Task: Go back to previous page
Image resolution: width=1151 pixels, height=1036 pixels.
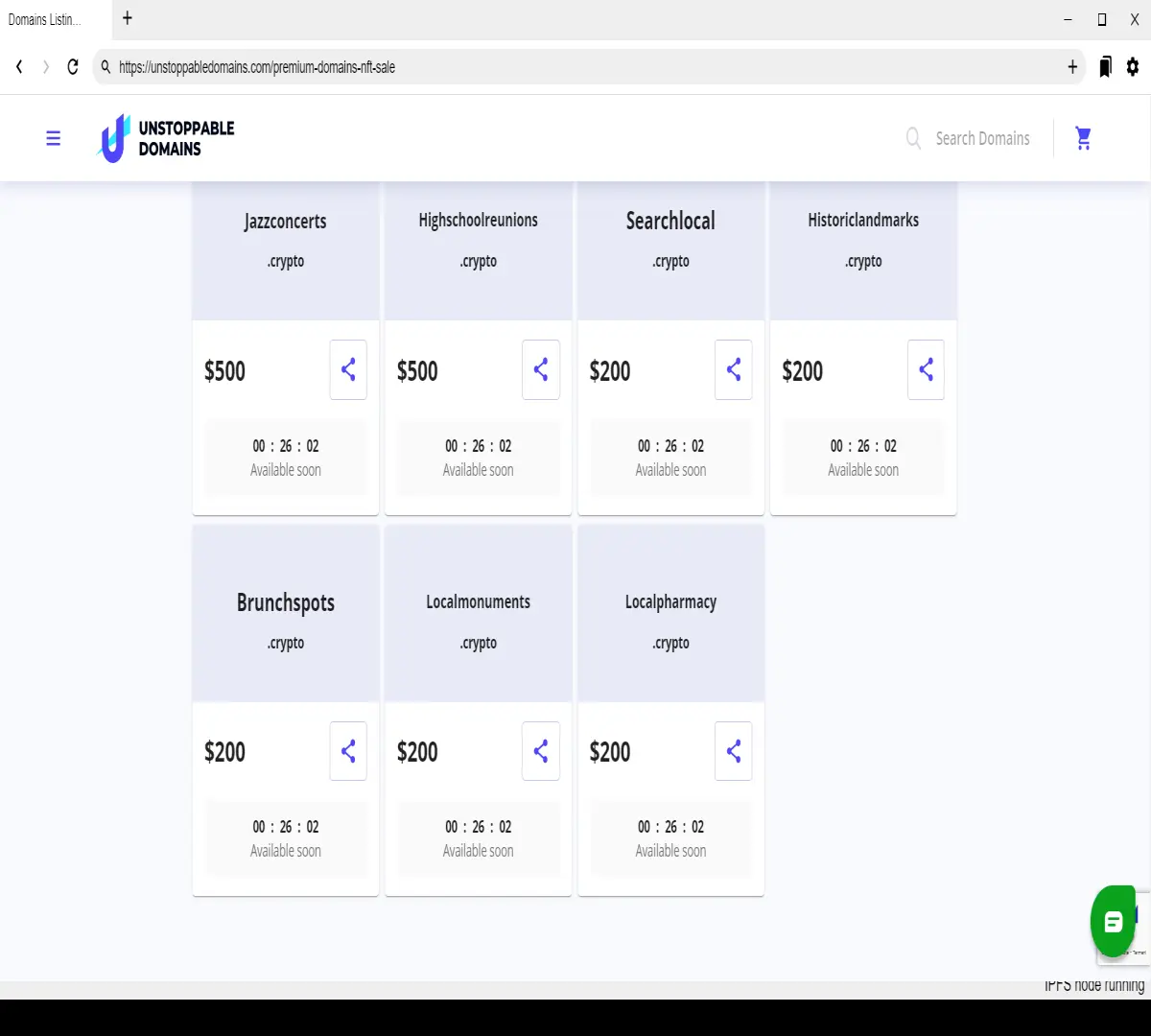Action: click(x=19, y=67)
